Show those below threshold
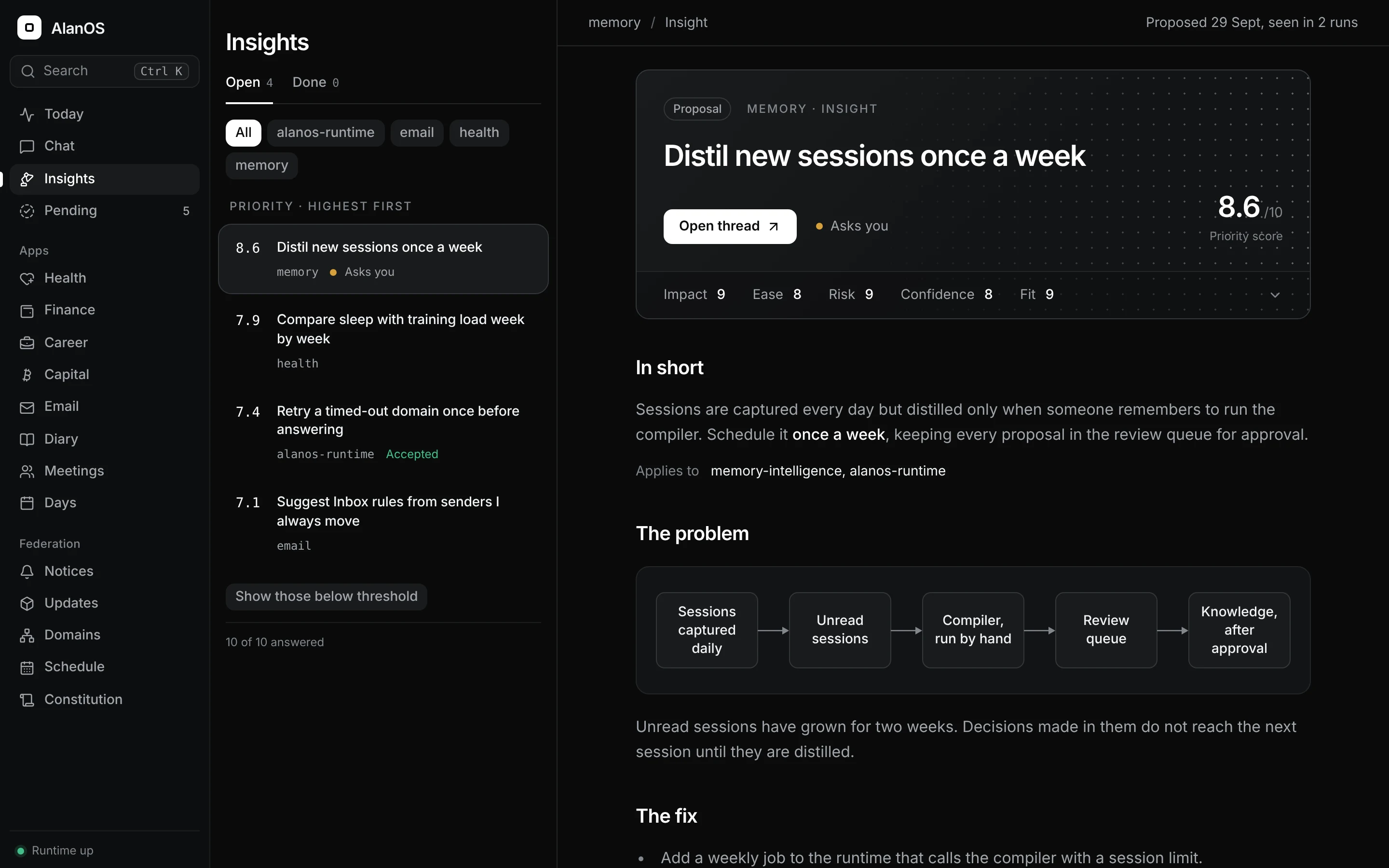1389x868 pixels. [x=326, y=597]
